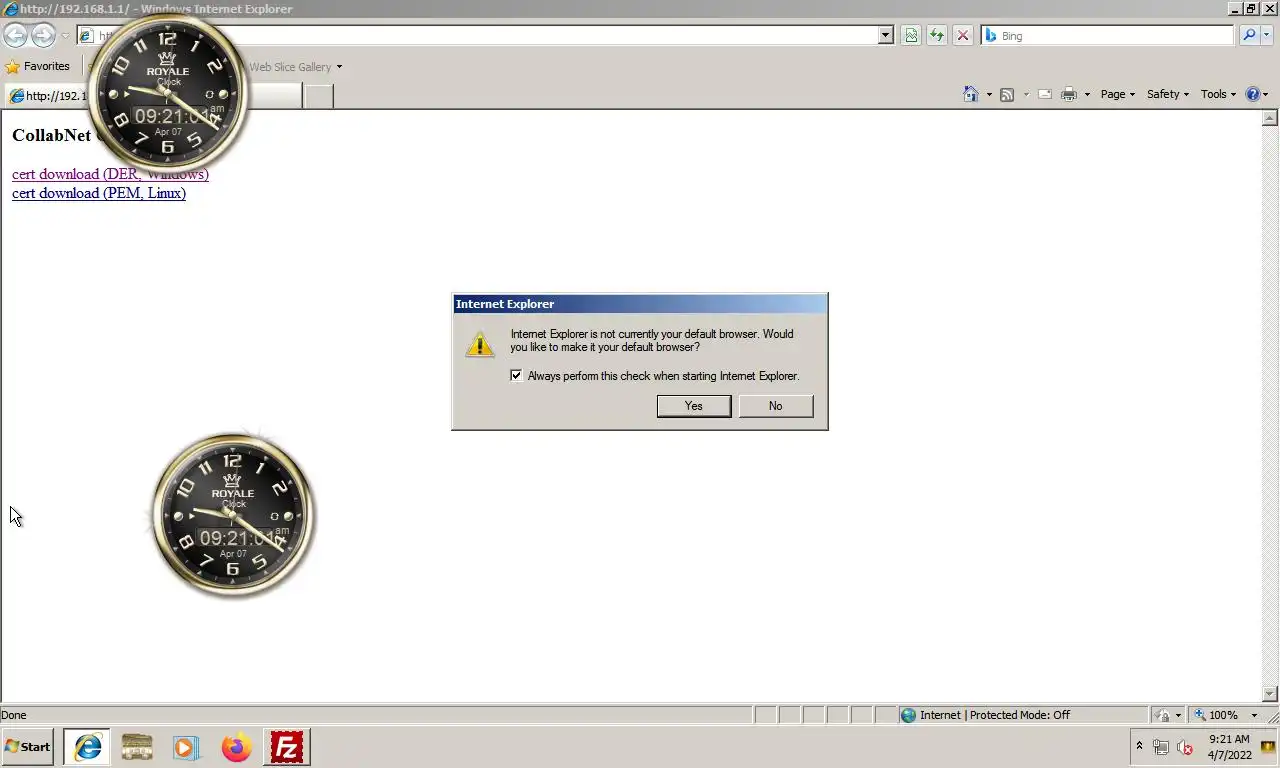The image size is (1280, 768).
Task: Click the taskbar clock showing 9:21 AM
Action: 1229,747
